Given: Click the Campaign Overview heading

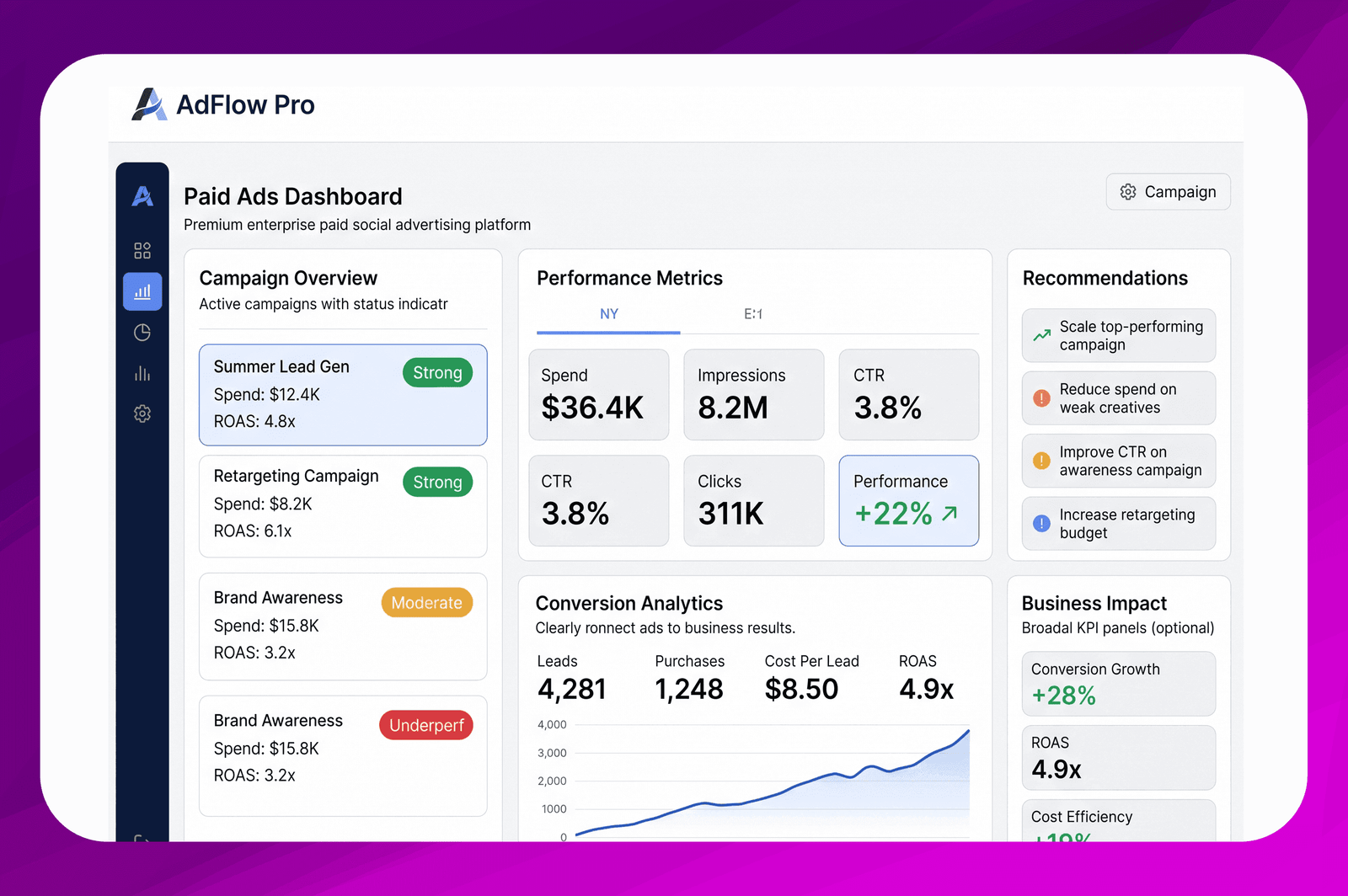Looking at the screenshot, I should (288, 278).
